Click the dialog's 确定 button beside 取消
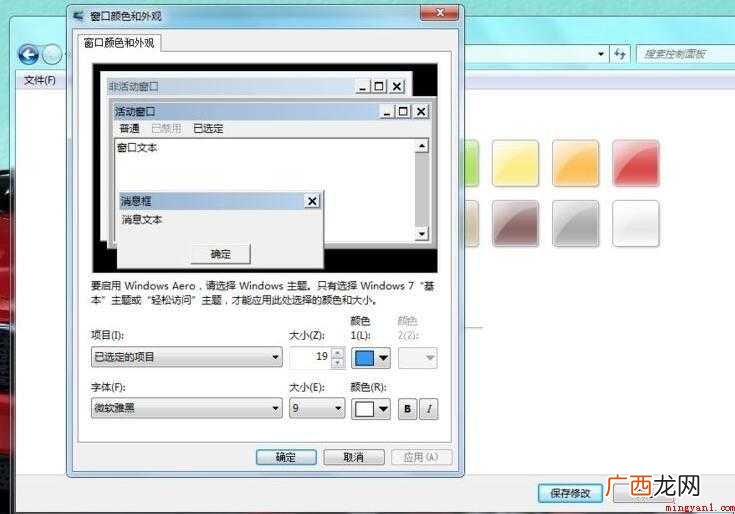This screenshot has width=735, height=514. (x=286, y=457)
